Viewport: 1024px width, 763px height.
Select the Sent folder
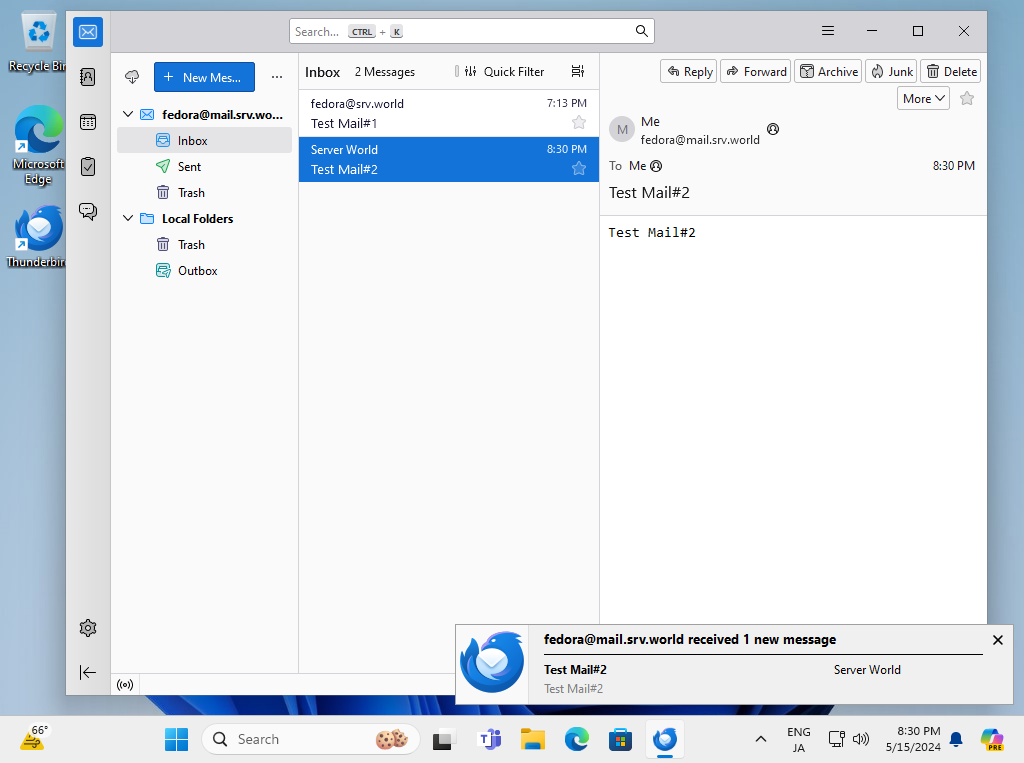pyautogui.click(x=189, y=167)
